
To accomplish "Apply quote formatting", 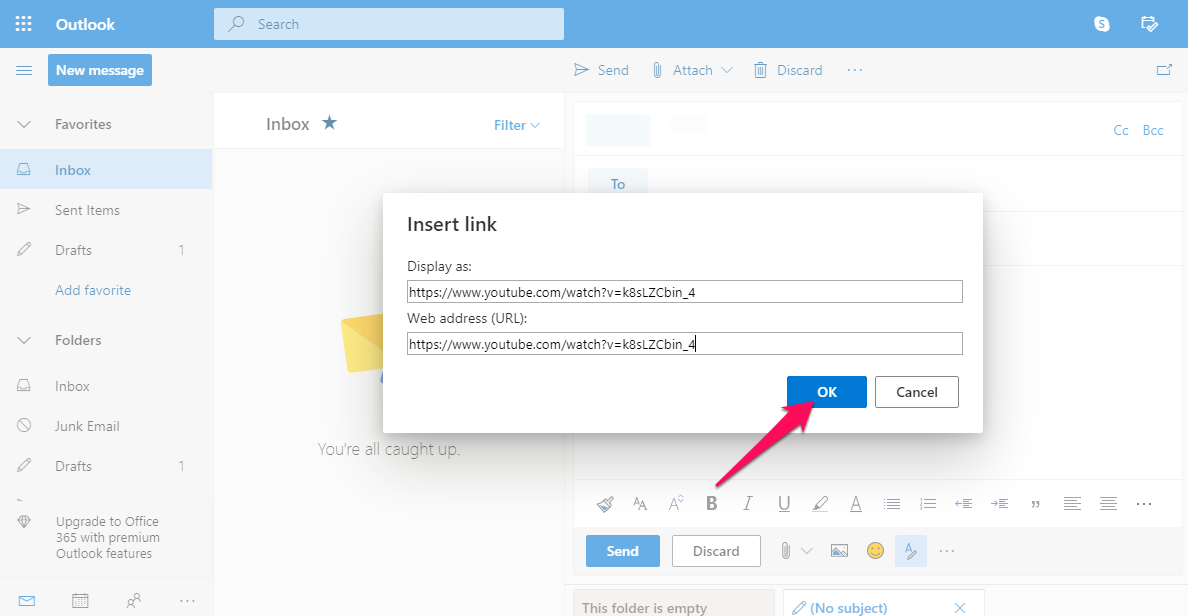I will pos(1035,504).
